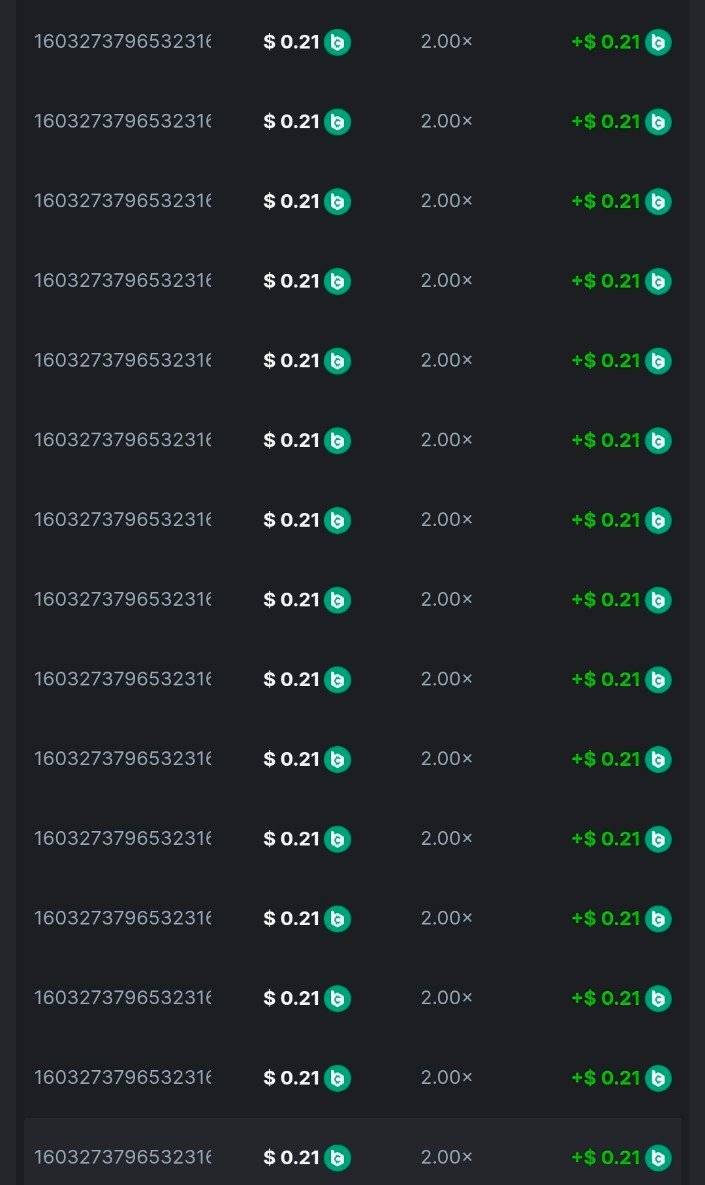705x1185 pixels.
Task: Click the coin icon beside the first row's bet amount
Action: pos(337,42)
